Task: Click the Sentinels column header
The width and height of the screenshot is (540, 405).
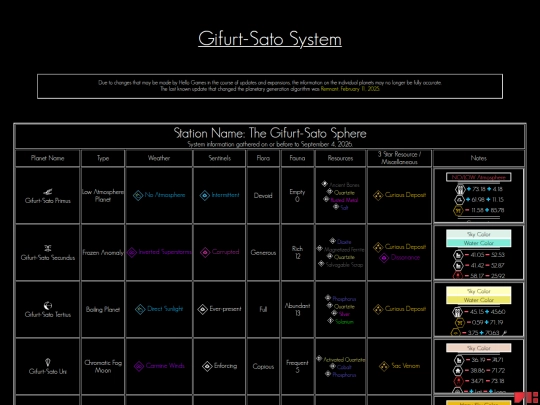Action: tap(220, 158)
